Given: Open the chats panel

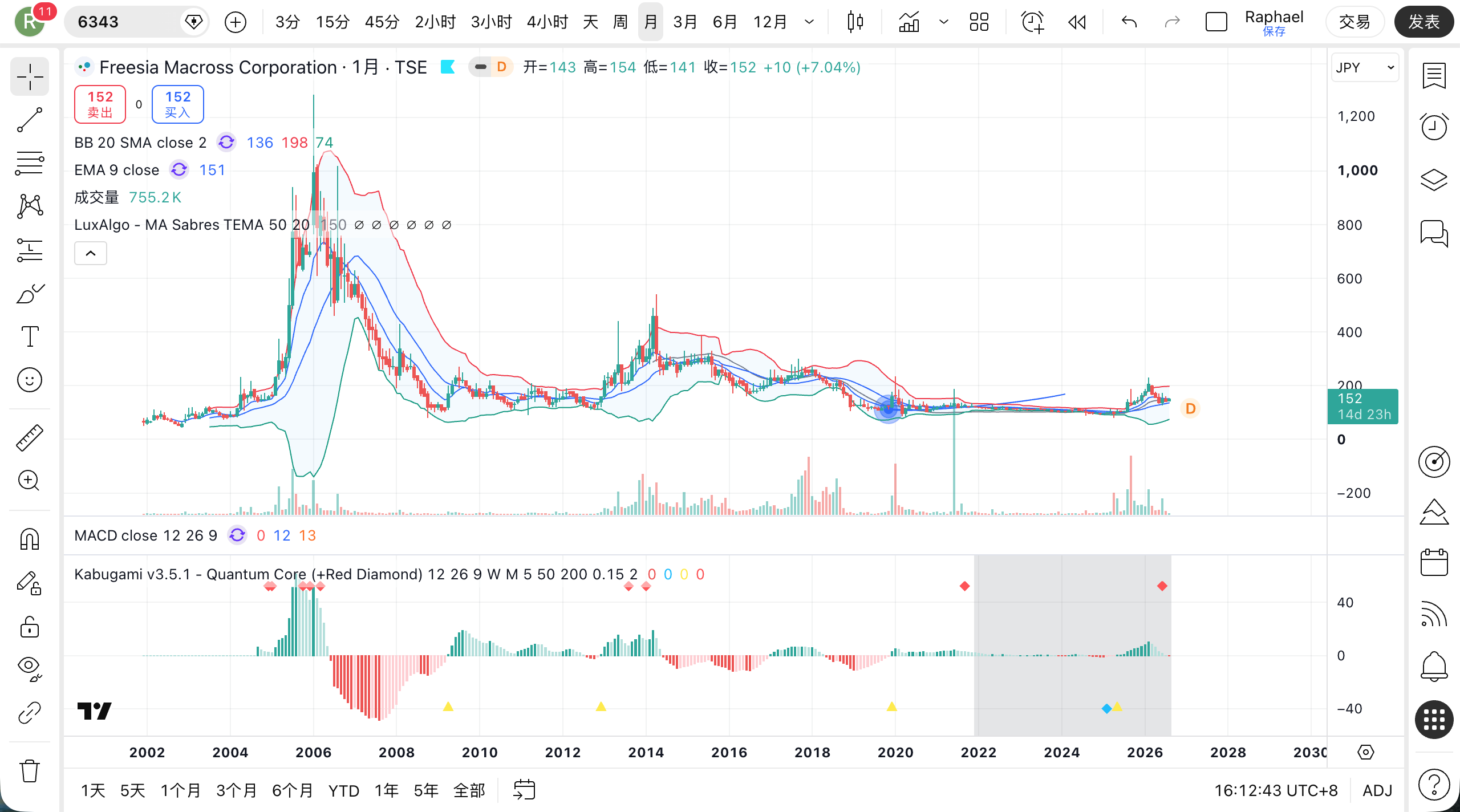Looking at the screenshot, I should point(1434,233).
